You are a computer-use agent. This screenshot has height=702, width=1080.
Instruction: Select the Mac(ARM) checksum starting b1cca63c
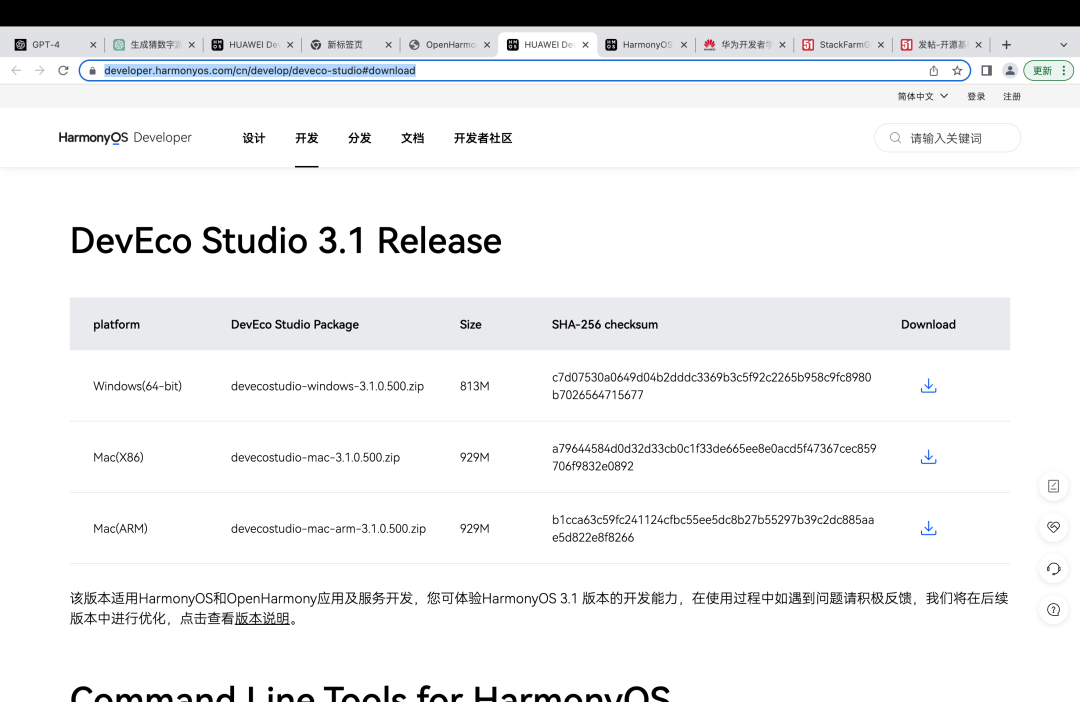(713, 528)
